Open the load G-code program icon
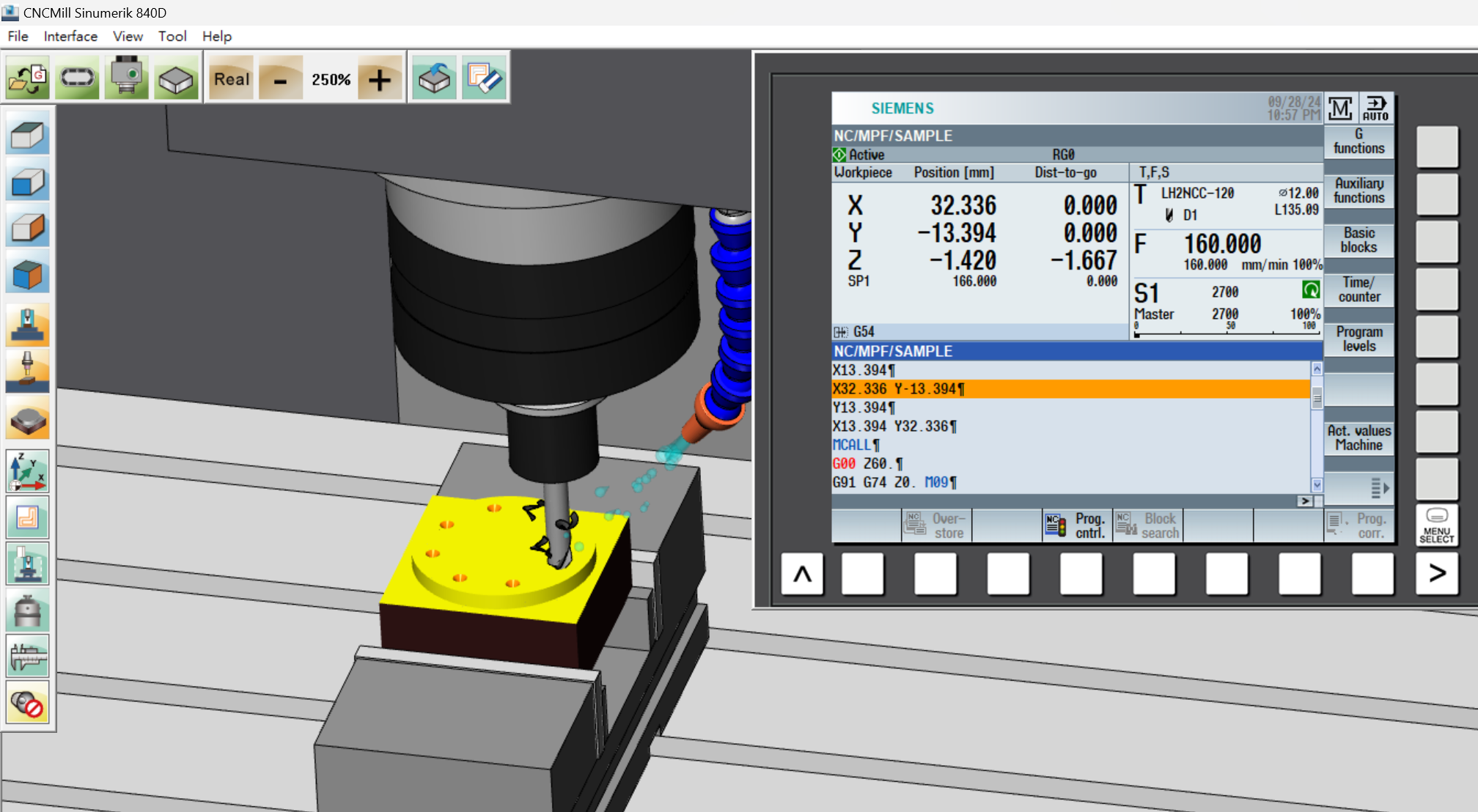Screen dimensions: 1478x812 click(x=28, y=78)
